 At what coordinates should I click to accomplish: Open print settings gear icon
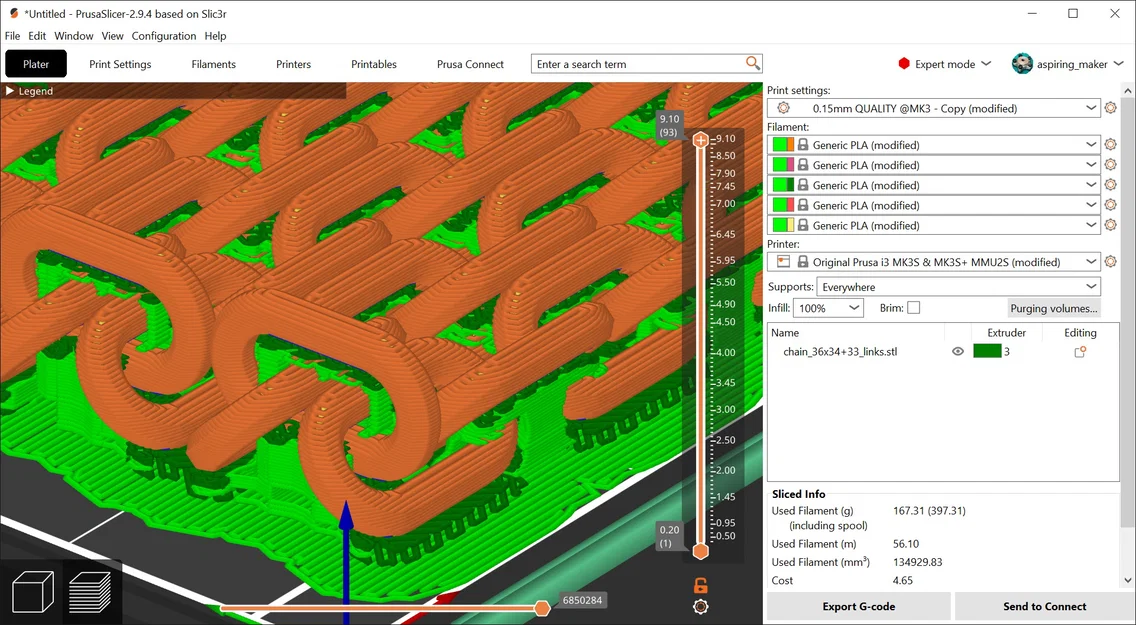(1110, 108)
